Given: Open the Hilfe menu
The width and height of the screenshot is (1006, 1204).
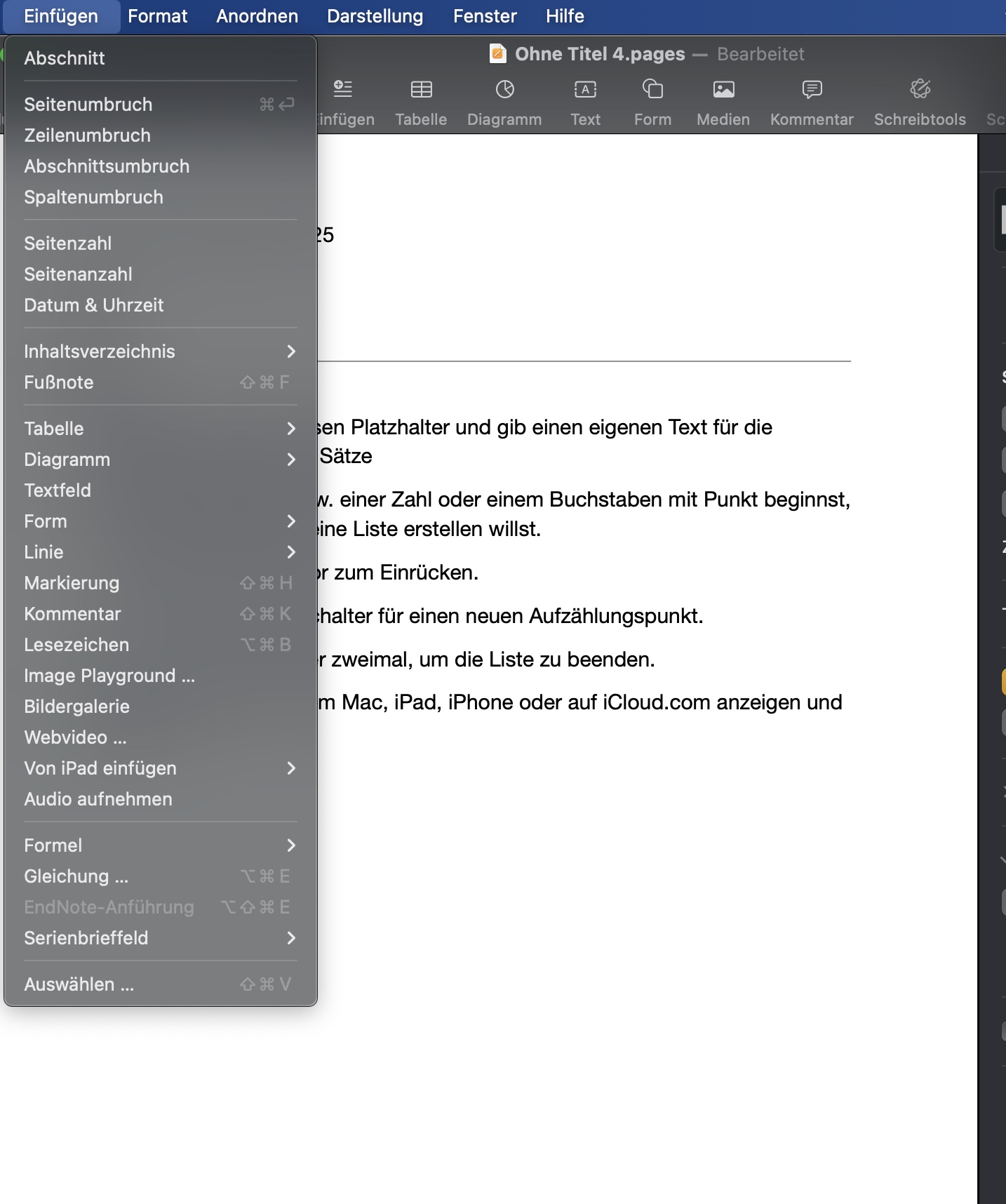Looking at the screenshot, I should (565, 16).
